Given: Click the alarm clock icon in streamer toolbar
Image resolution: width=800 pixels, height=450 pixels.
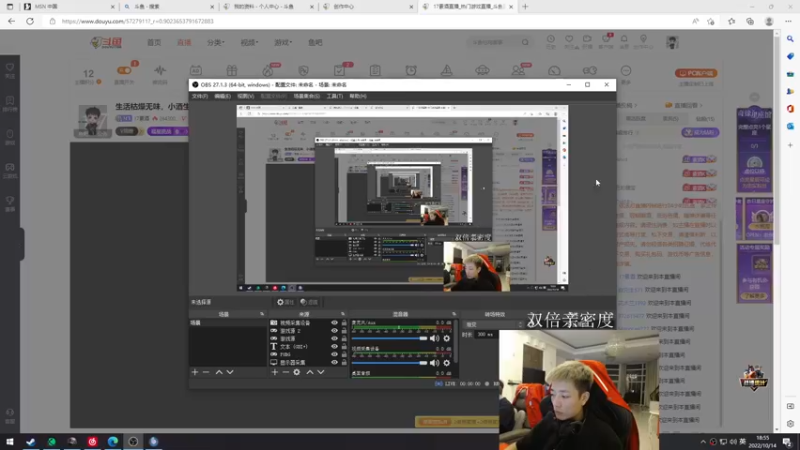Looking at the screenshot, I should [411, 70].
